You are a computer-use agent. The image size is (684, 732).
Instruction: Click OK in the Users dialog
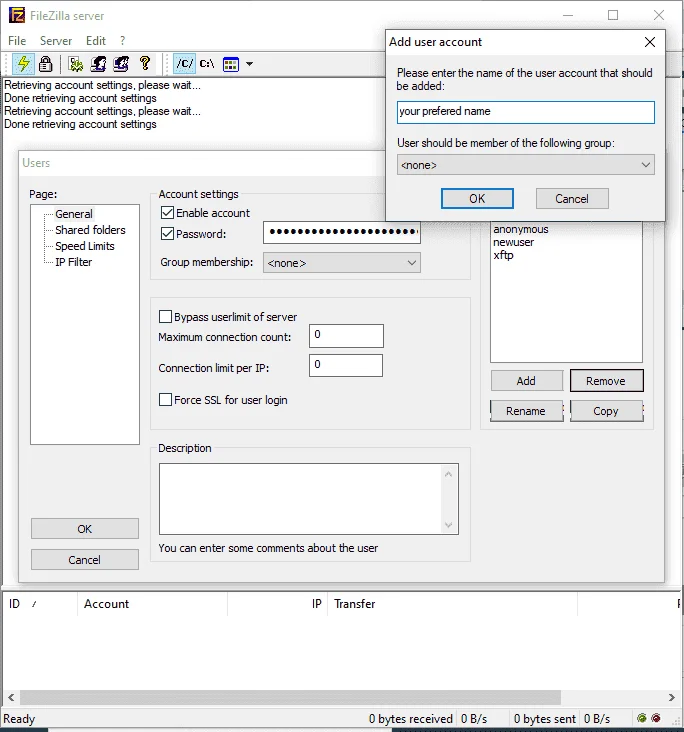[x=85, y=529]
